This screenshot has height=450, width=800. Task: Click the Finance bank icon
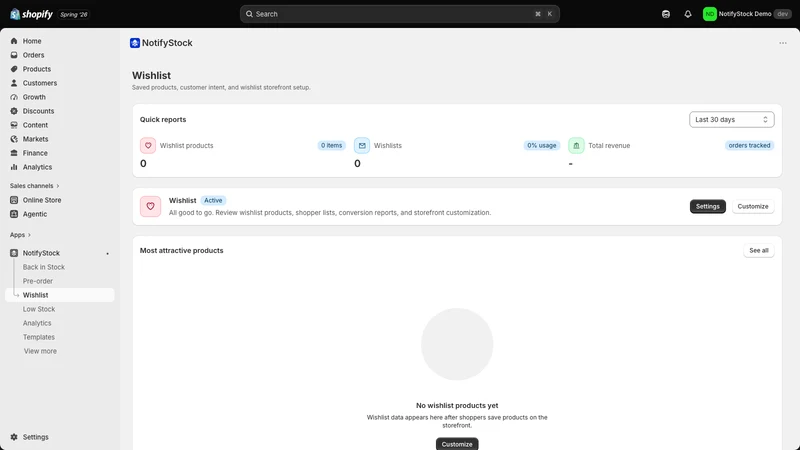(x=14, y=153)
